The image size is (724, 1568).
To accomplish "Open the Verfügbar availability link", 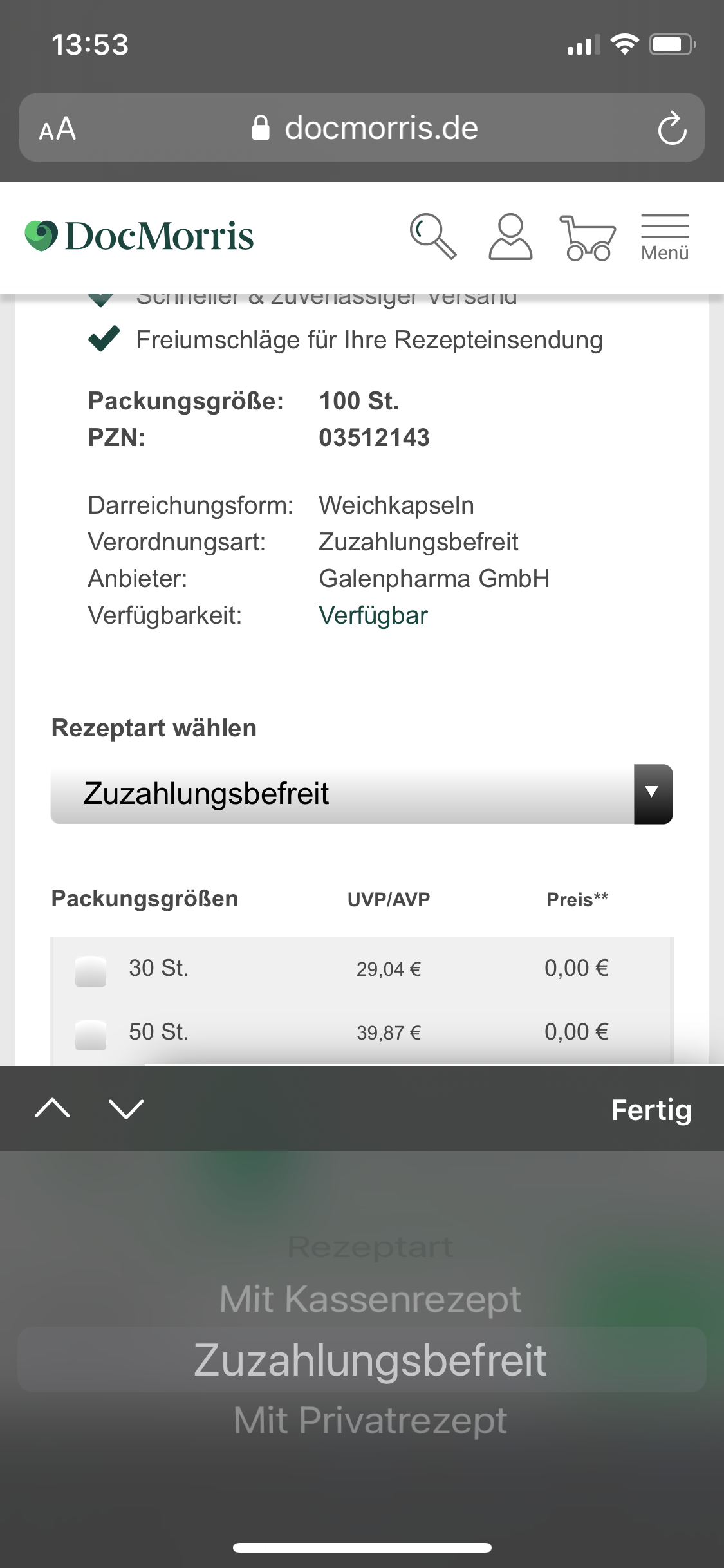I will 374,615.
